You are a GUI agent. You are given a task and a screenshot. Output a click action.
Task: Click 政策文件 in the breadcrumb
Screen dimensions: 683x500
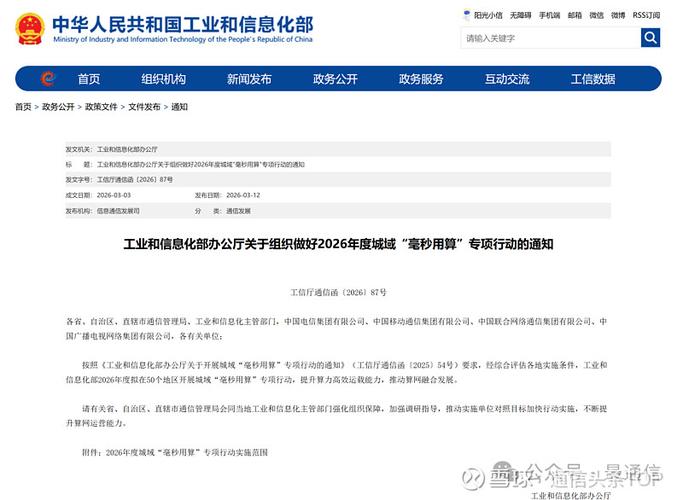101,107
